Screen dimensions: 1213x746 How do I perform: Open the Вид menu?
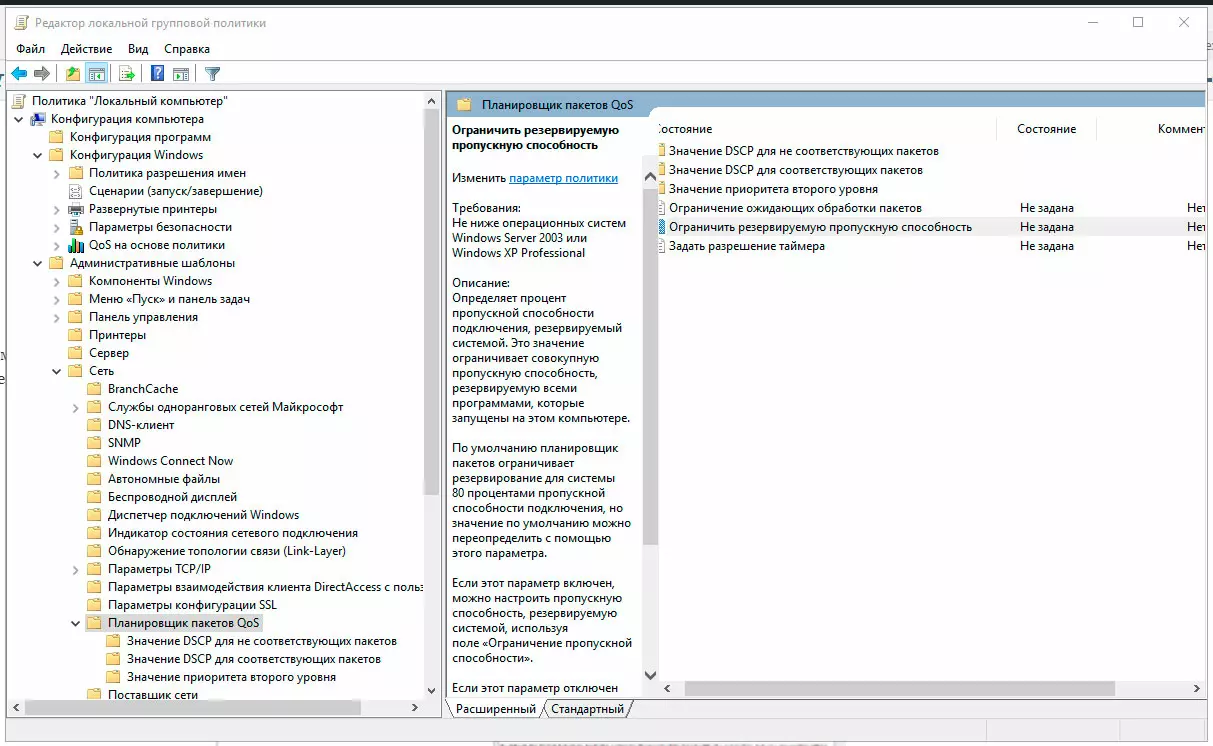[x=138, y=48]
